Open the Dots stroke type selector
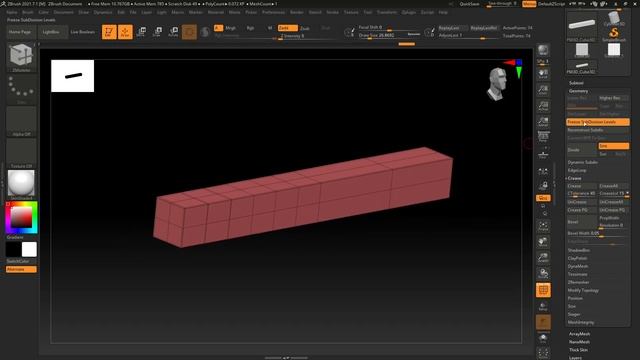 pyautogui.click(x=21, y=89)
